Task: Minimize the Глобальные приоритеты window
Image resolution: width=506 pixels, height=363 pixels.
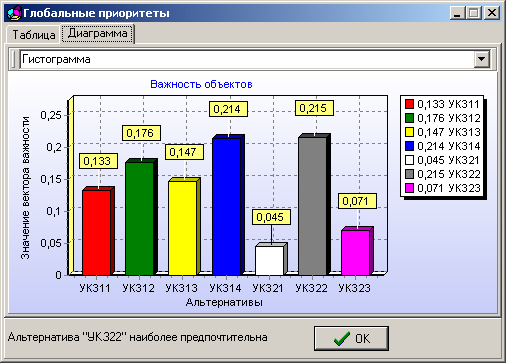Action: 457,13
